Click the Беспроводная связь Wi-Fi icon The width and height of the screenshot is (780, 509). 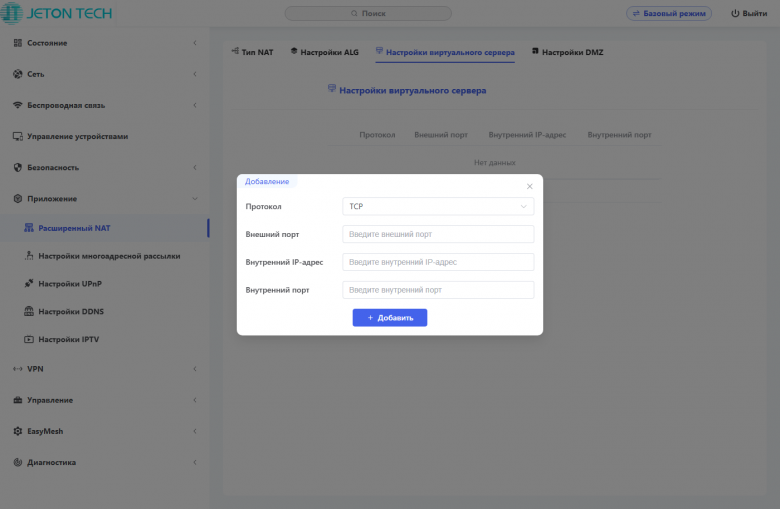coord(18,105)
